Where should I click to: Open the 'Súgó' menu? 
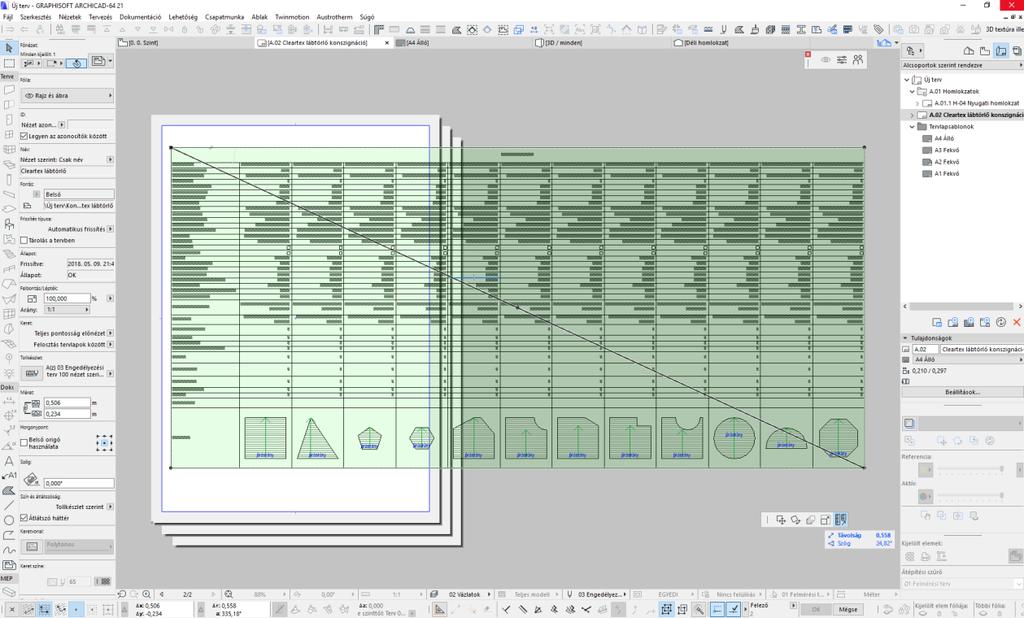(367, 17)
